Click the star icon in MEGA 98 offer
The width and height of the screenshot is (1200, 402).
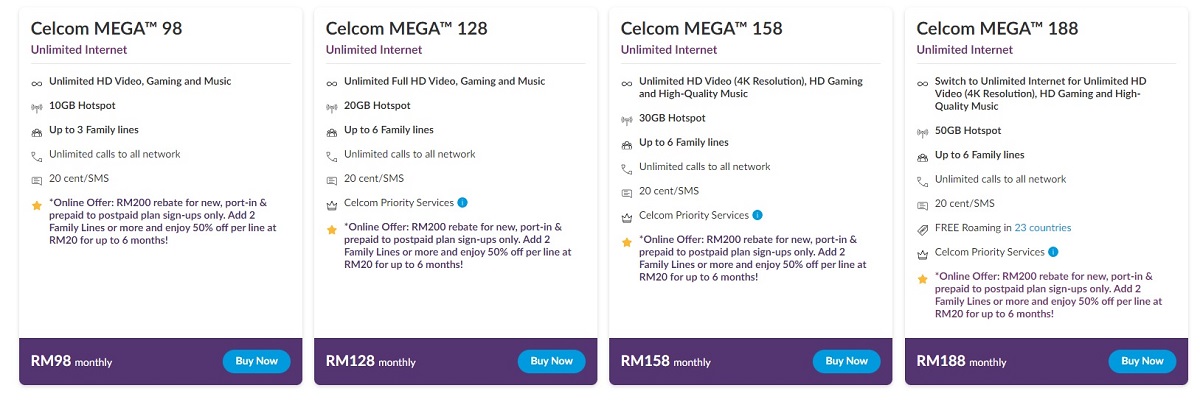[37, 205]
